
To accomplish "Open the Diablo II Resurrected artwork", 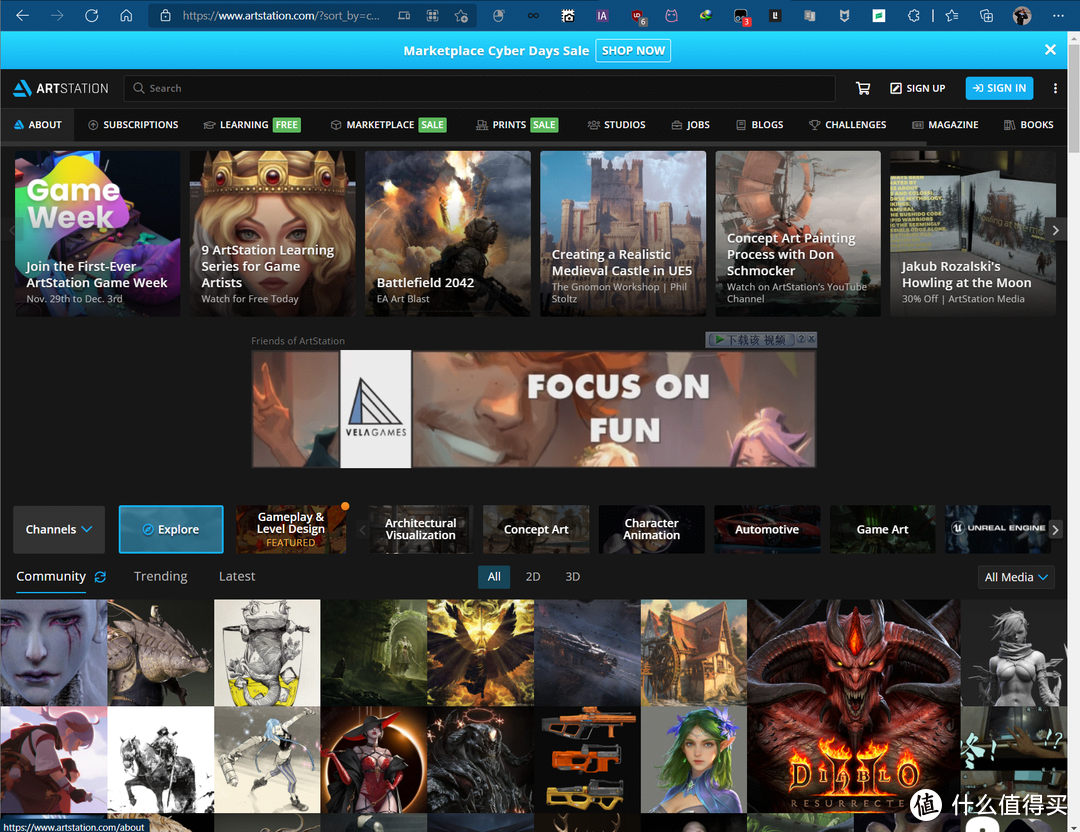I will coord(853,705).
